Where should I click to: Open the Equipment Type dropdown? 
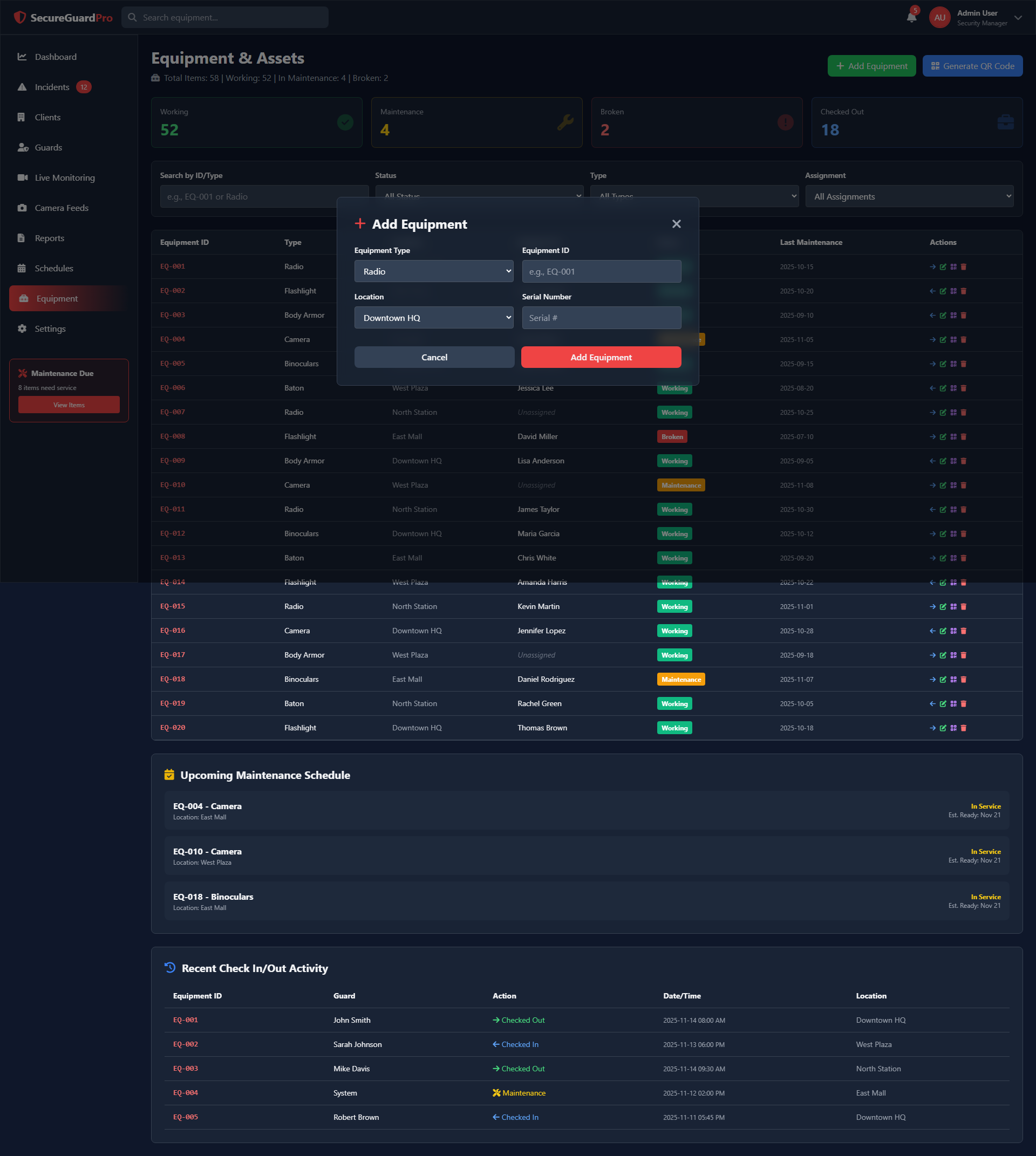pyautogui.click(x=434, y=271)
